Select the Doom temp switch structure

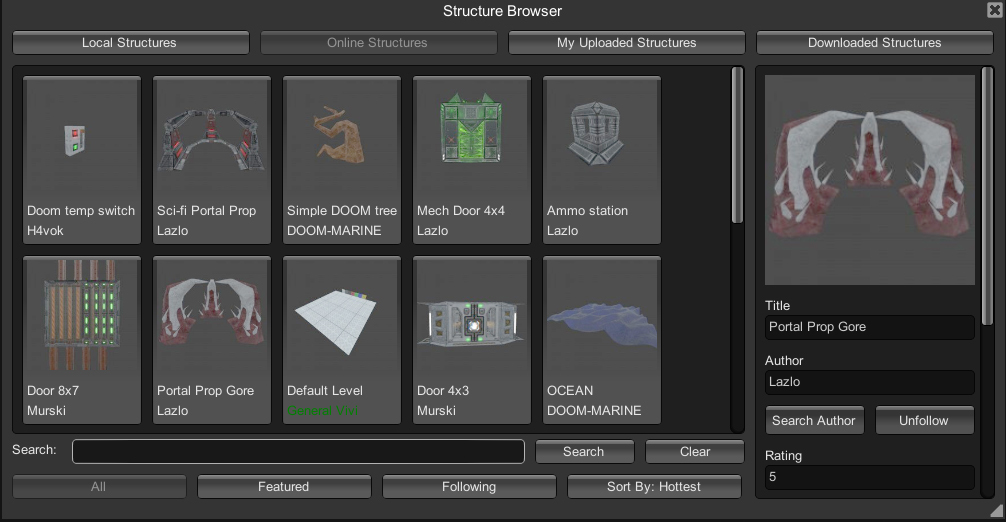tap(82, 160)
